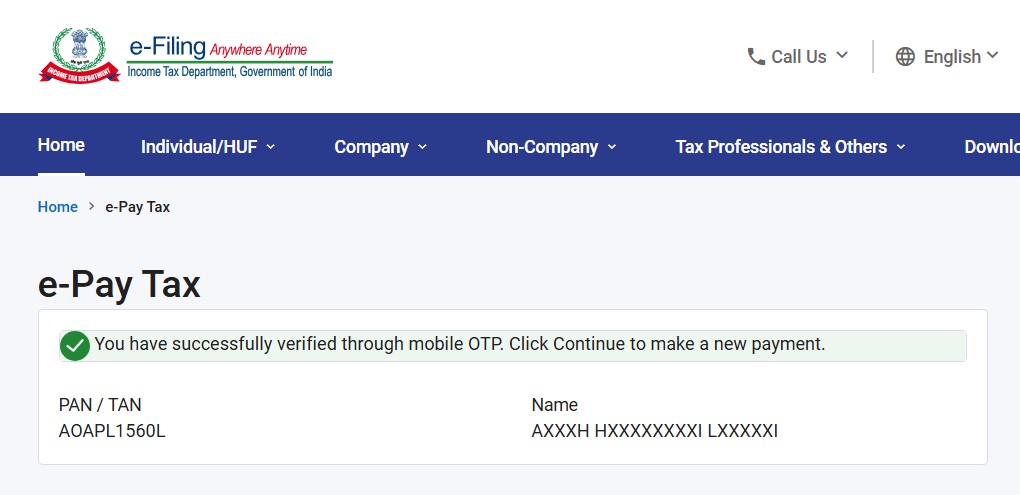1020x495 pixels.
Task: Click the breadcrumb separator arrow icon
Action: (x=92, y=207)
